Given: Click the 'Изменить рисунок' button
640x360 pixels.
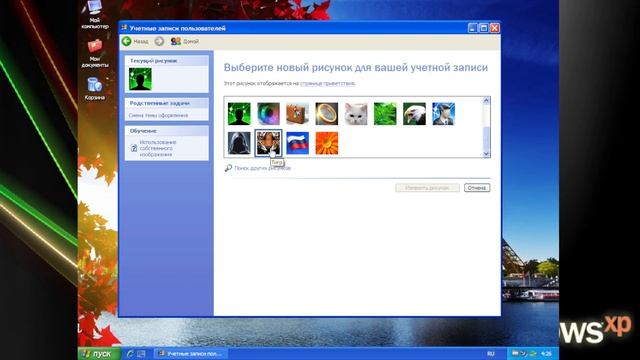Looking at the screenshot, I should point(427,188).
